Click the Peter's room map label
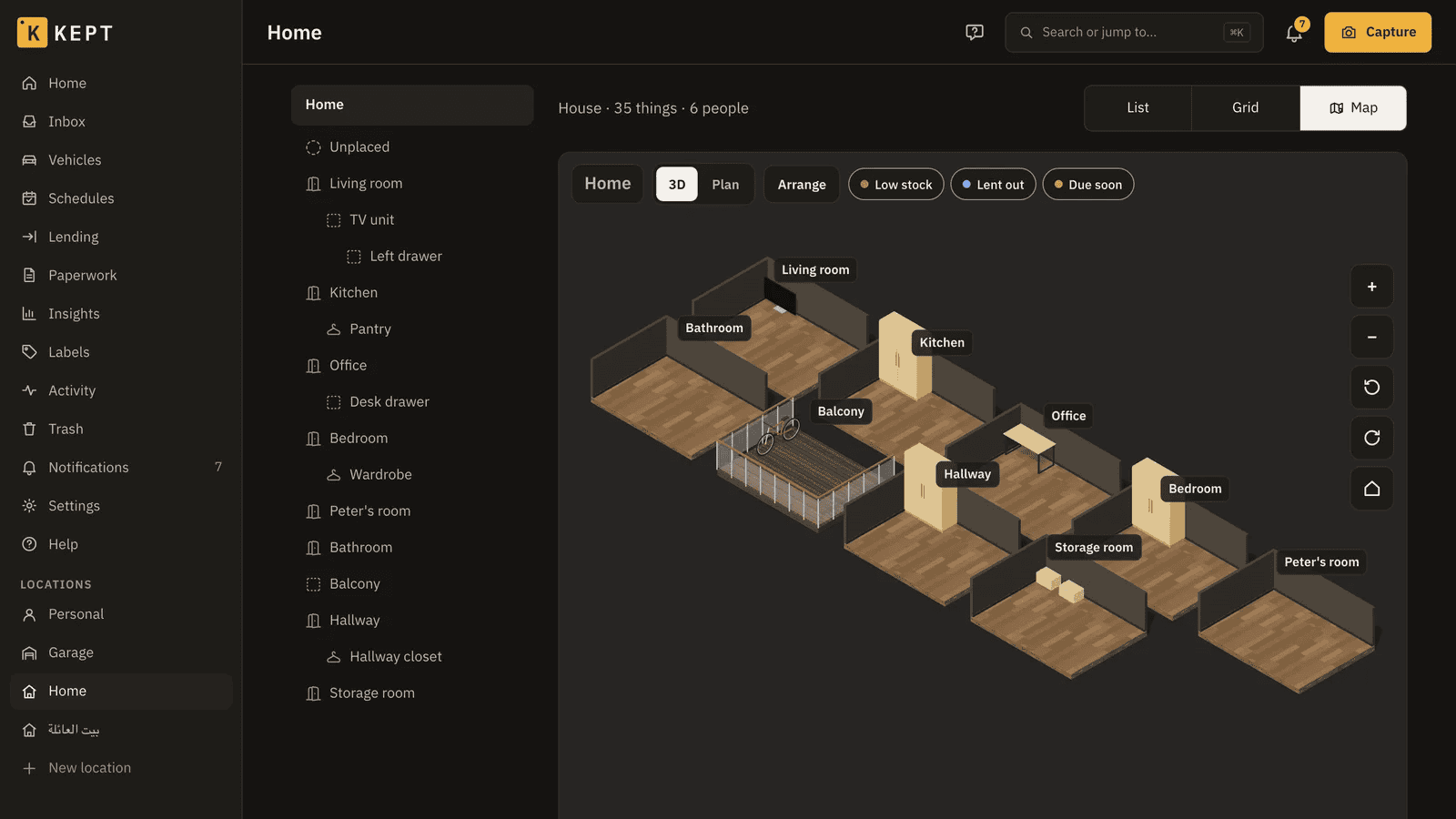This screenshot has height=819, width=1456. [x=1321, y=562]
